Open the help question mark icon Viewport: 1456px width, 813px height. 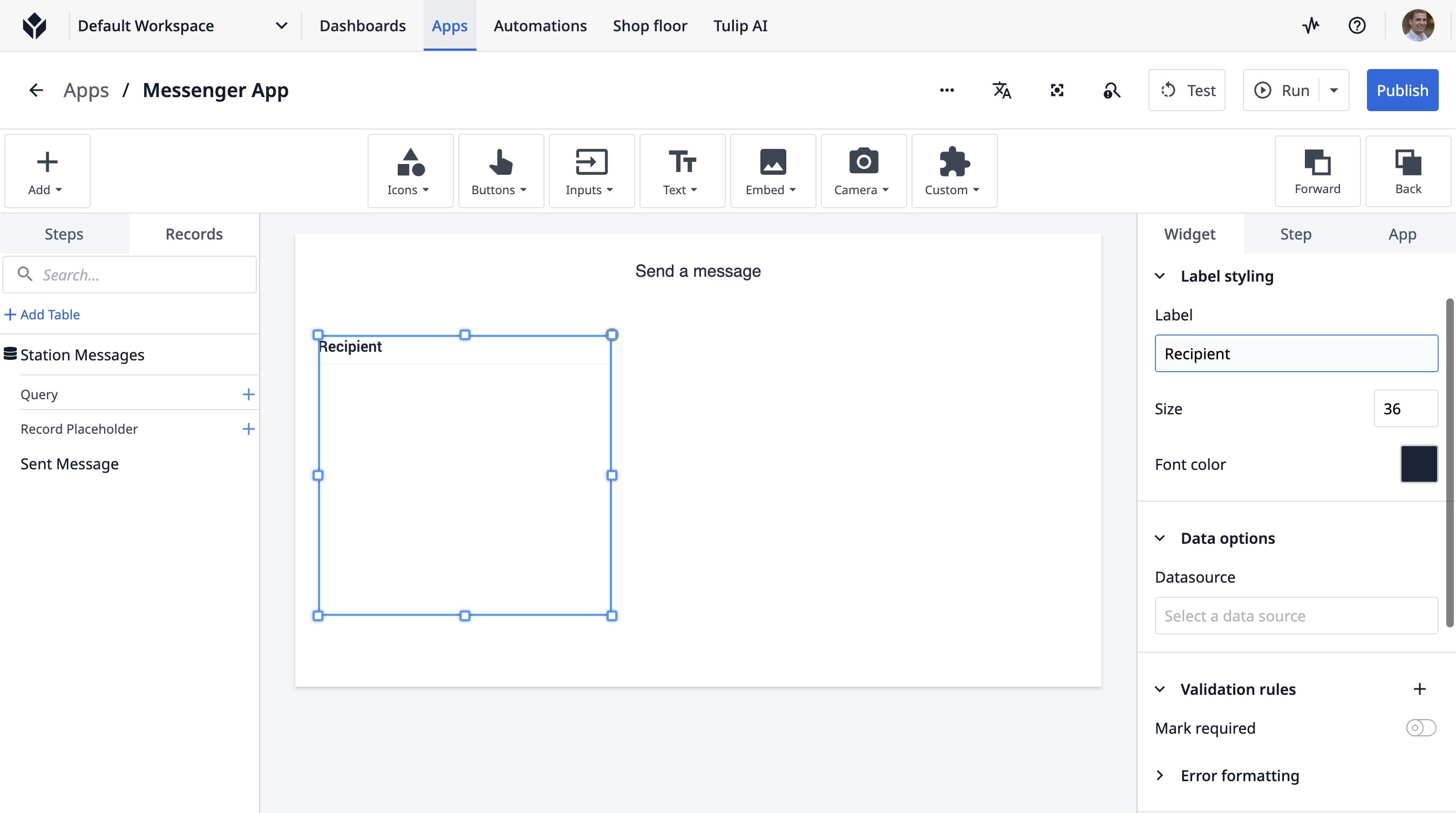tap(1357, 25)
